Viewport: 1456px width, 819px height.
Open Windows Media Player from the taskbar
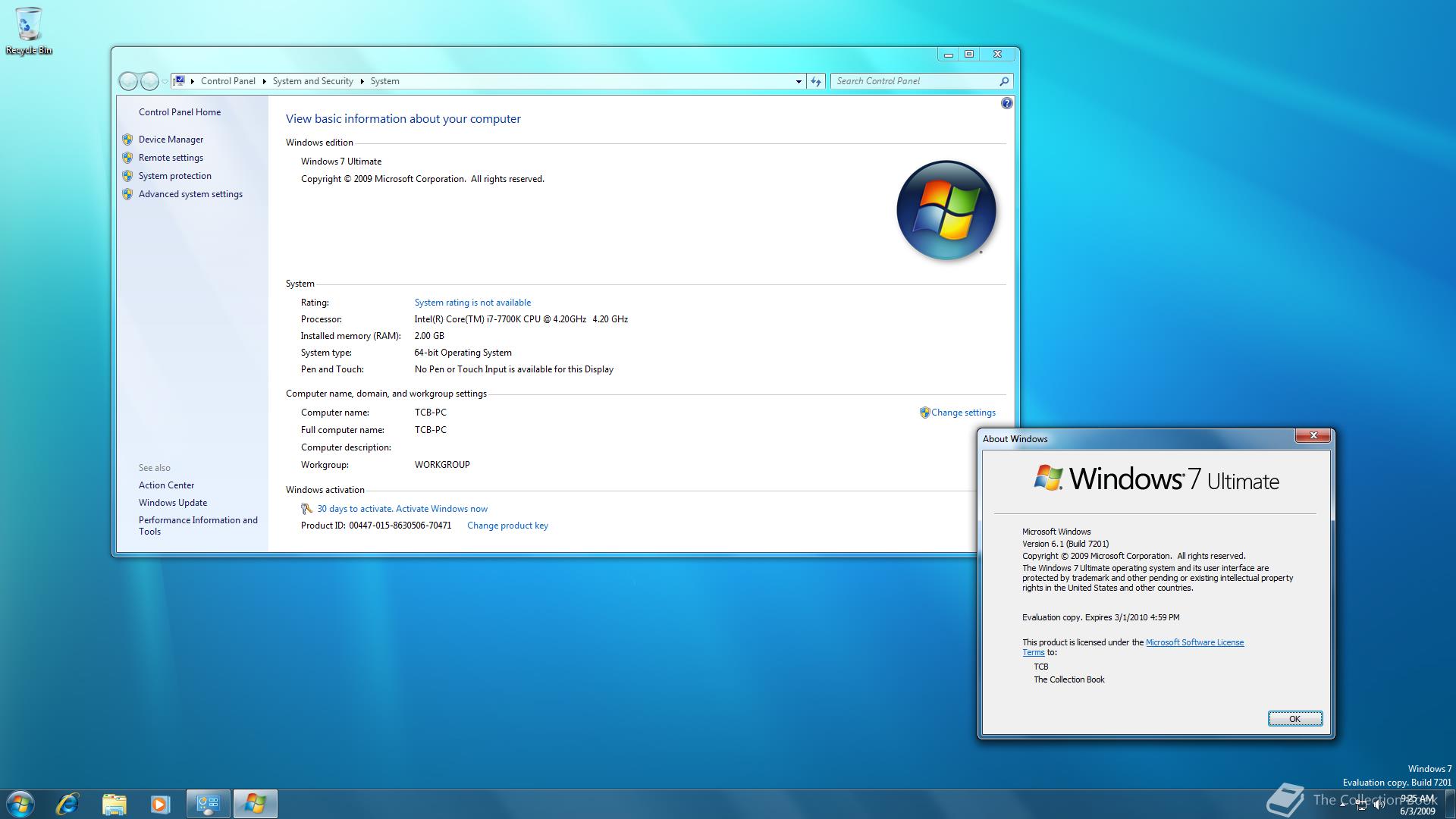(160, 803)
